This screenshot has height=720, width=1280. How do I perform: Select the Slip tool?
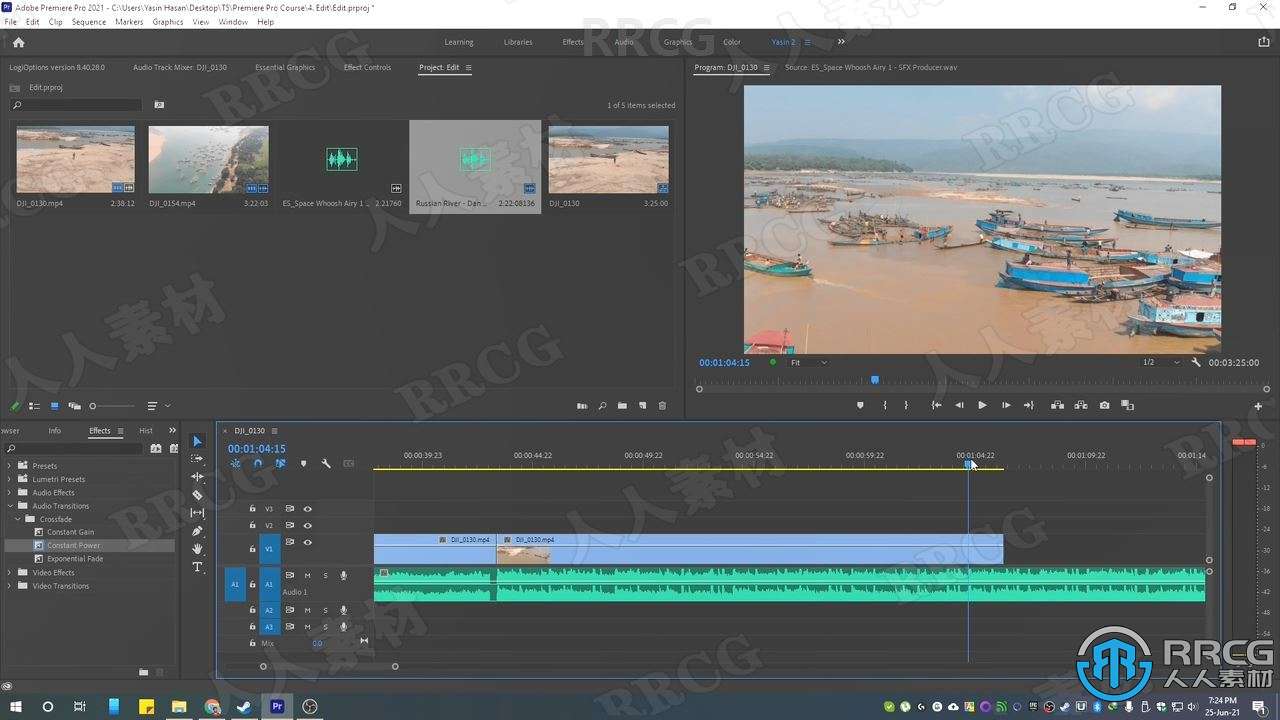click(x=197, y=513)
